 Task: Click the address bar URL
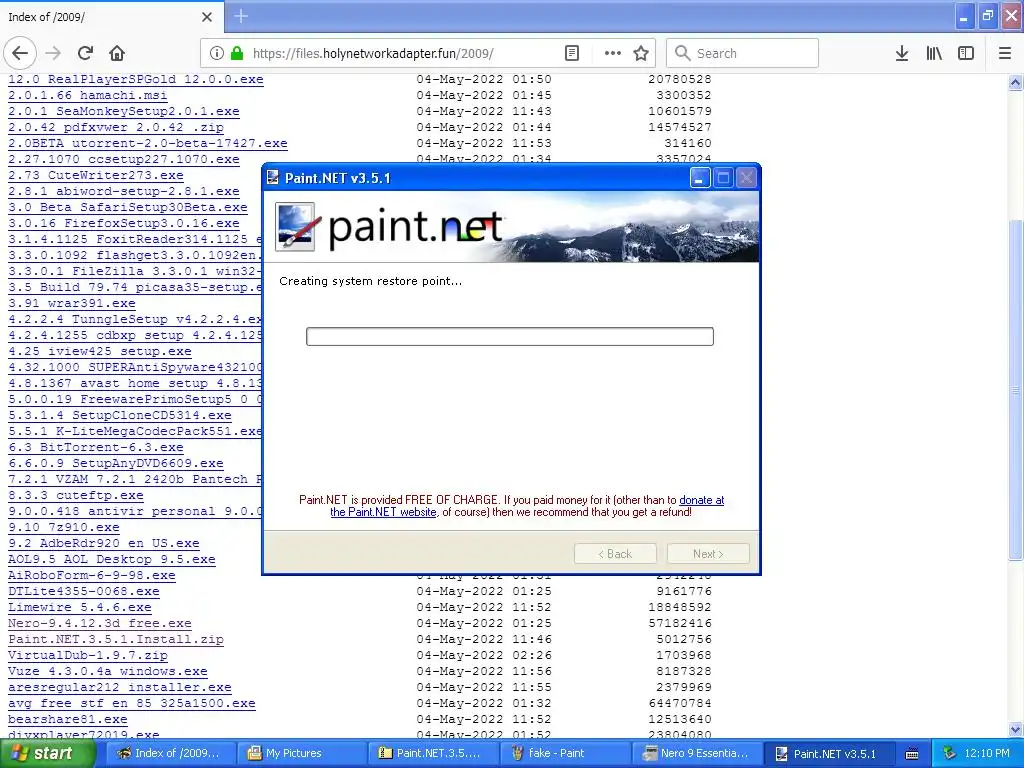(x=373, y=53)
